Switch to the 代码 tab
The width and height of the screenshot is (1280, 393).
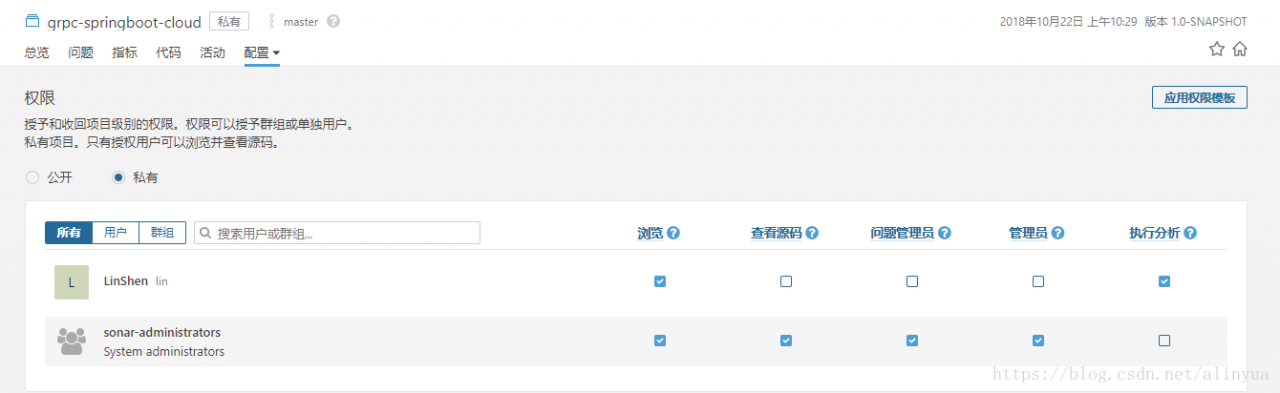click(x=168, y=53)
